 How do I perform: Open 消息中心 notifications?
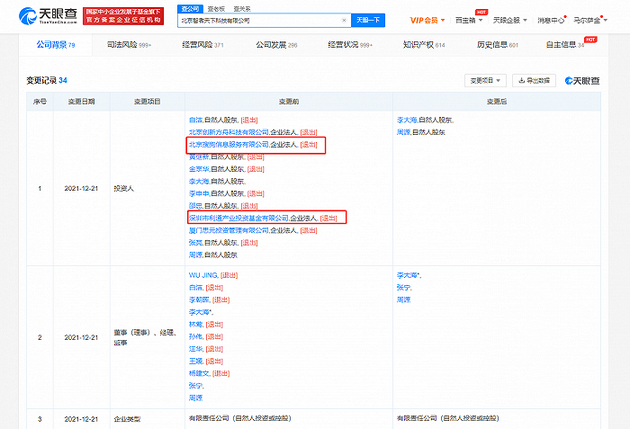[551, 20]
